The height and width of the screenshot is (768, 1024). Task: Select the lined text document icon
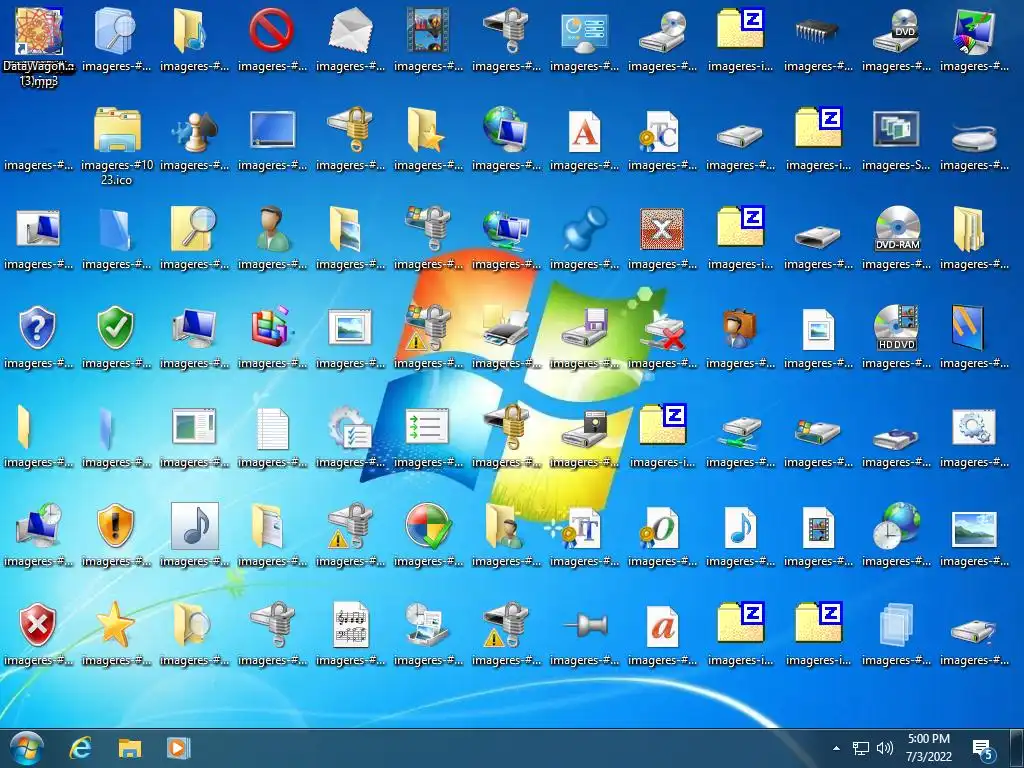coord(272,428)
